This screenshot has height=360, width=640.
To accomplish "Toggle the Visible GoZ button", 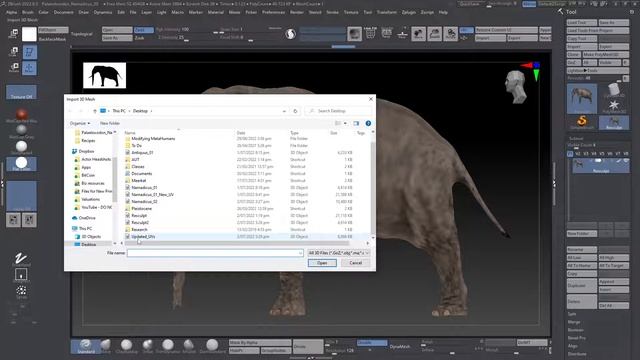I will tap(610, 62).
